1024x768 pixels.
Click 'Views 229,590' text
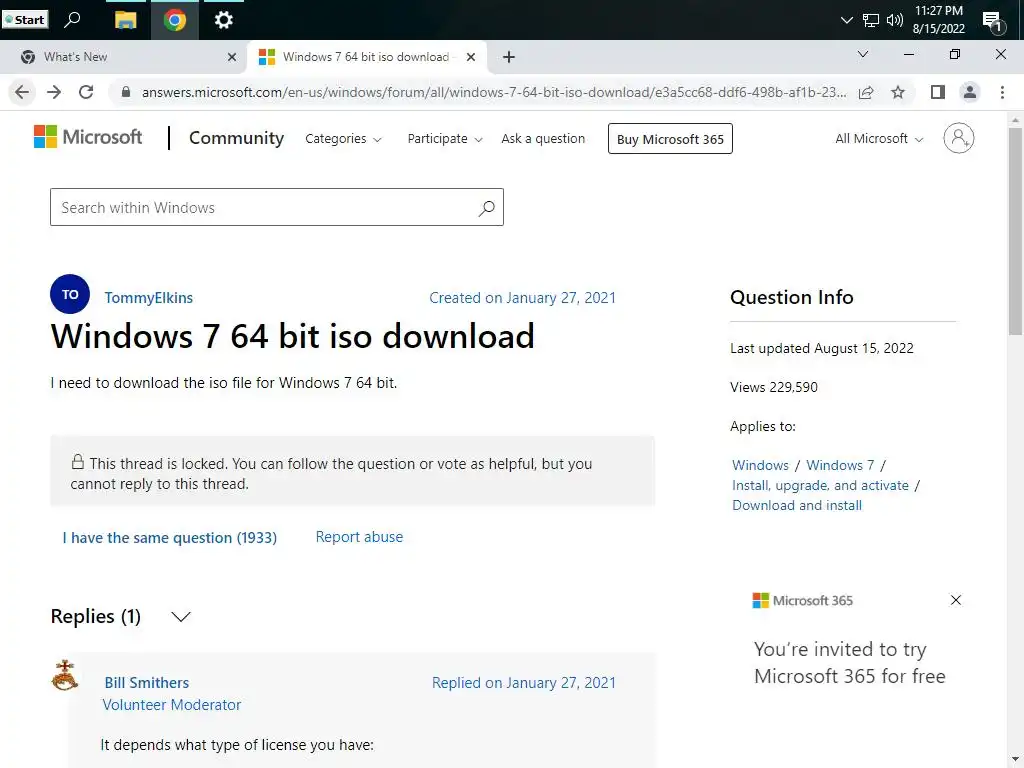pyautogui.click(x=774, y=387)
